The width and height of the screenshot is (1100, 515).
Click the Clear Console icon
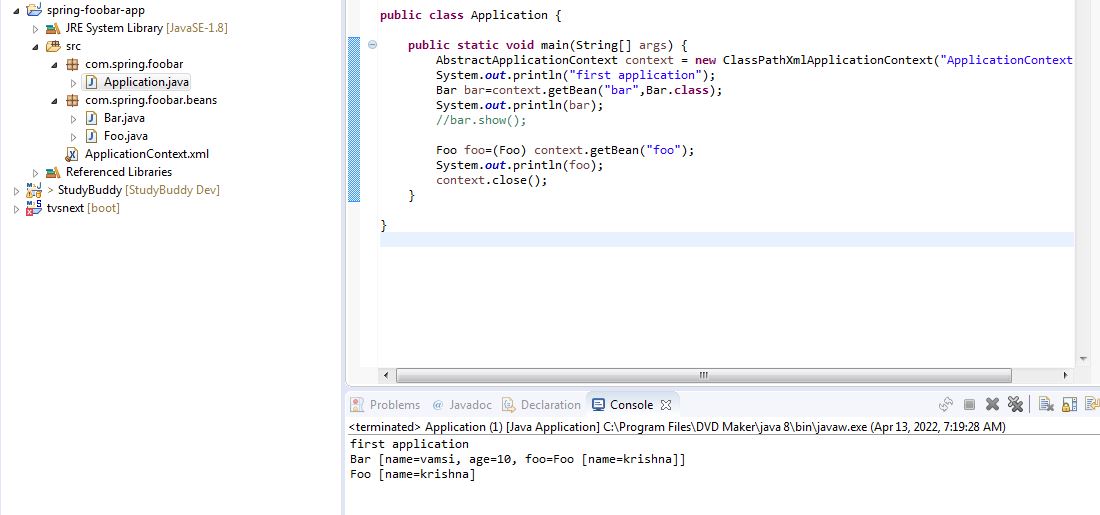click(1046, 404)
